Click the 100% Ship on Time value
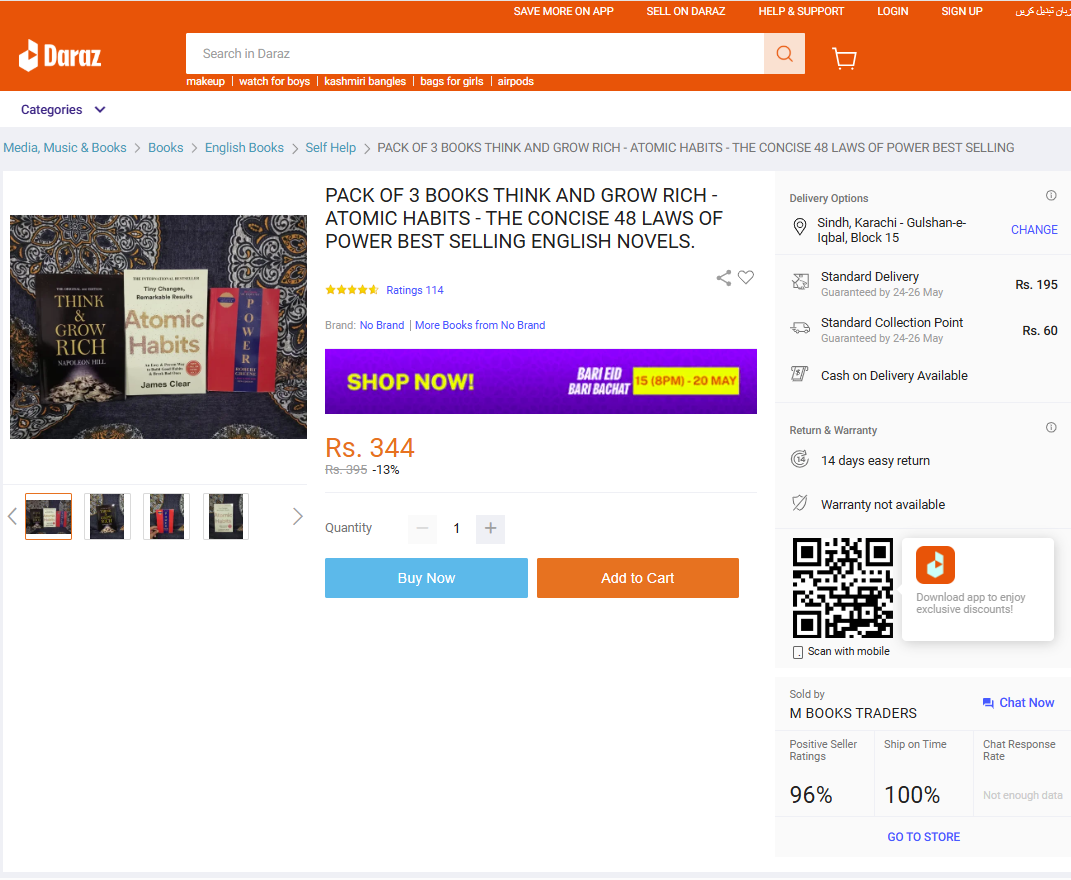Viewport: 1071px width, 880px height. (912, 795)
